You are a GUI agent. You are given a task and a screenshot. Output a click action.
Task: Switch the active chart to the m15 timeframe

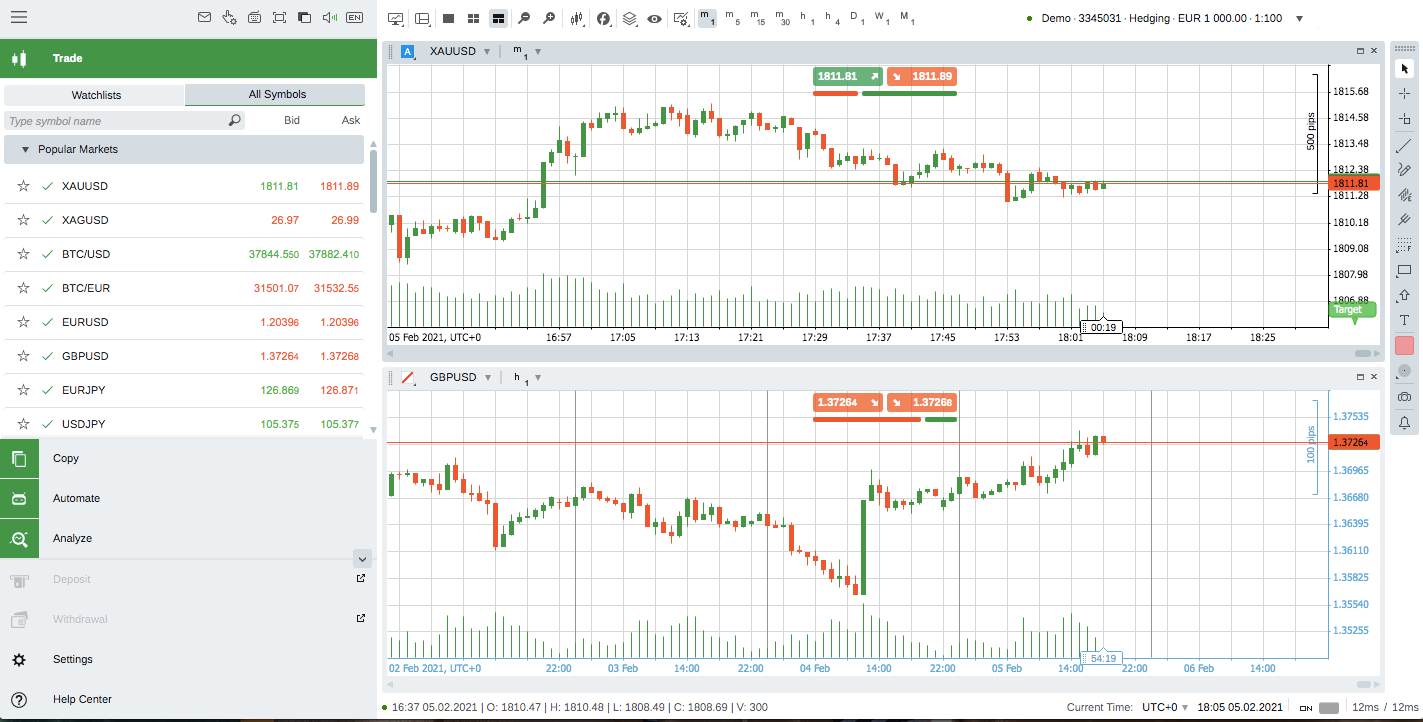(x=757, y=18)
